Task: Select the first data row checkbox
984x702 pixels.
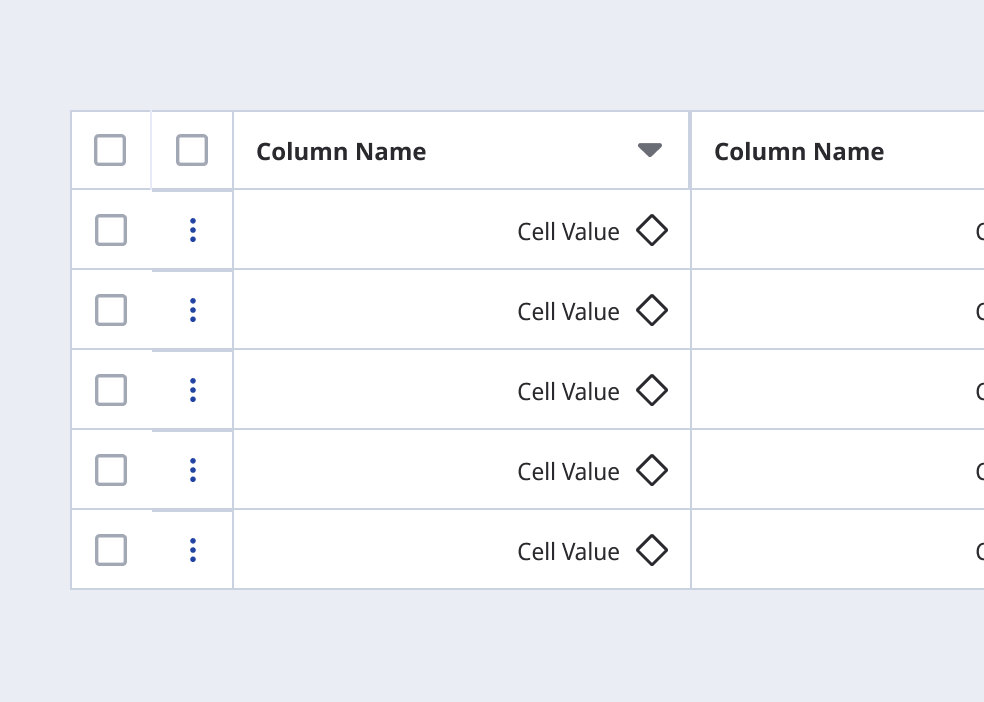Action: (x=110, y=230)
